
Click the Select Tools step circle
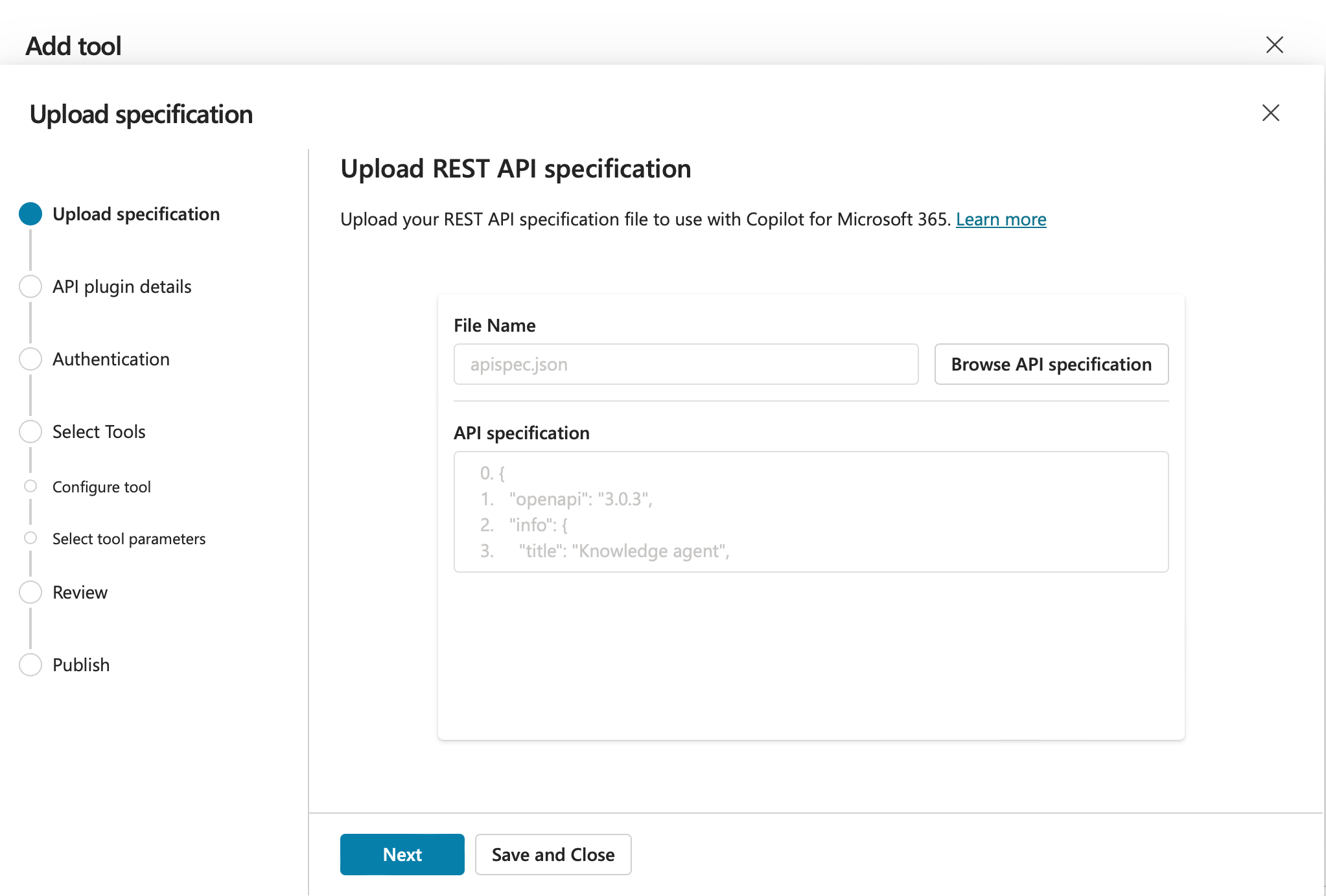click(30, 431)
